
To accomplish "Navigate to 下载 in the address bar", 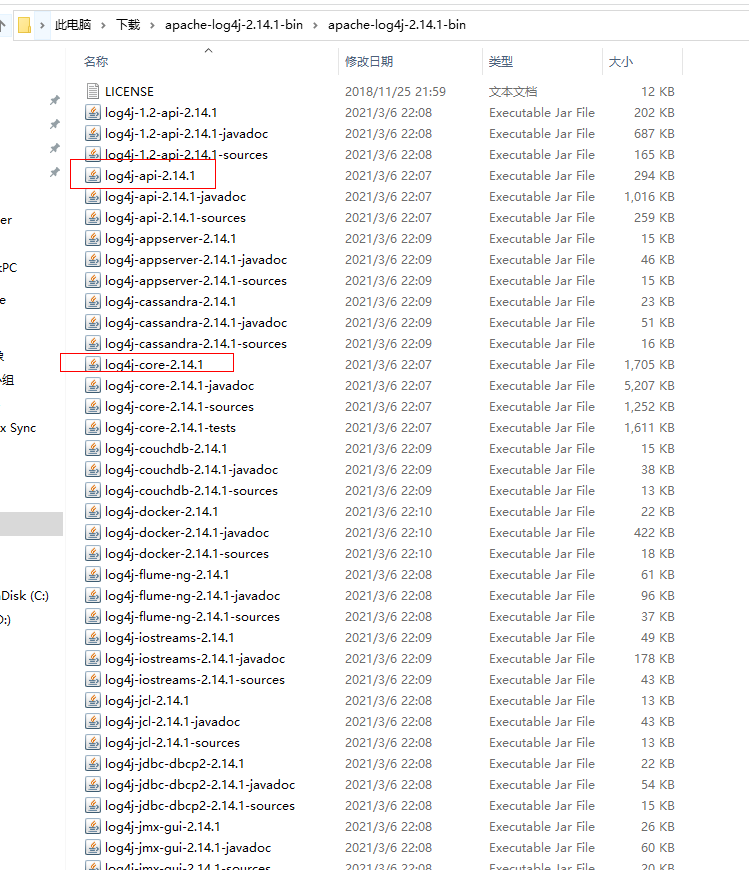I will (128, 25).
